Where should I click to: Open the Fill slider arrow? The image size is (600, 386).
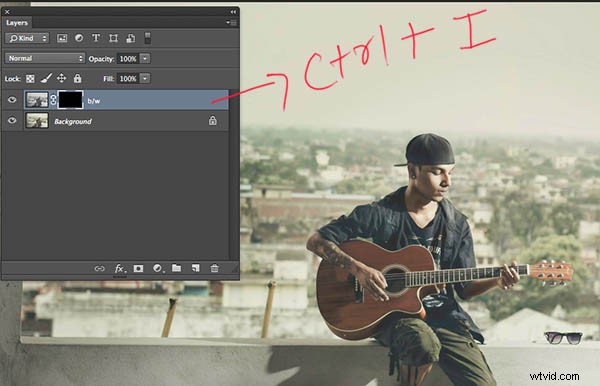(145, 78)
